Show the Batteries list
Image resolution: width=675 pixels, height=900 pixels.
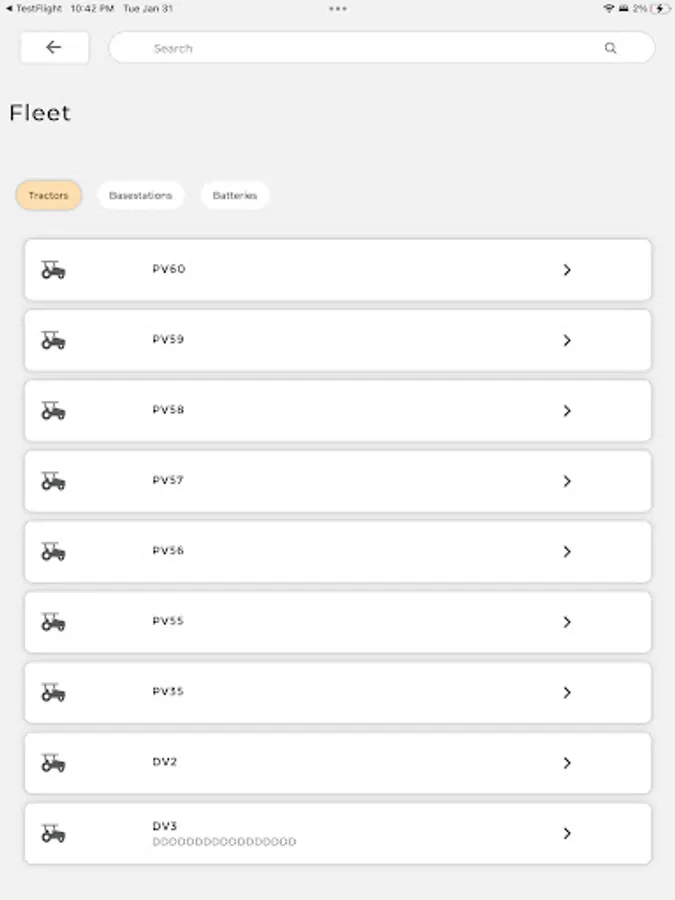pos(235,196)
